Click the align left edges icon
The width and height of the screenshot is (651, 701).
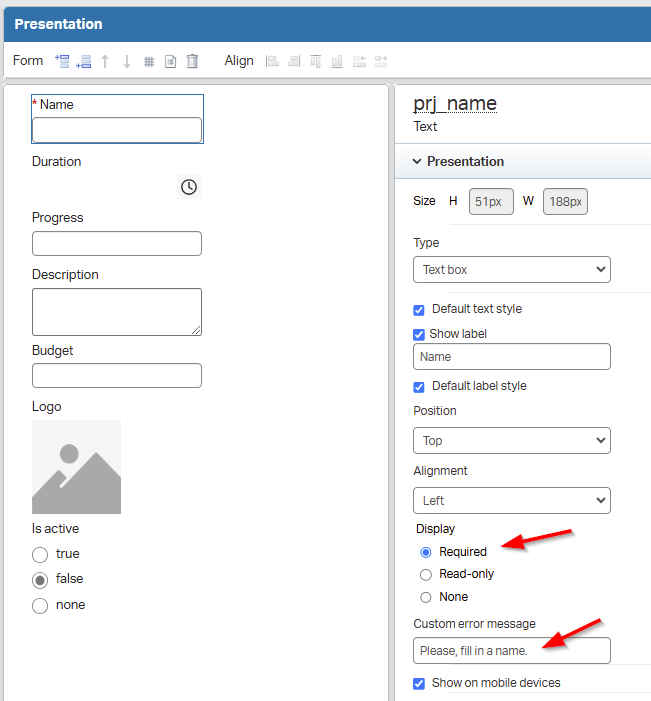tap(271, 61)
